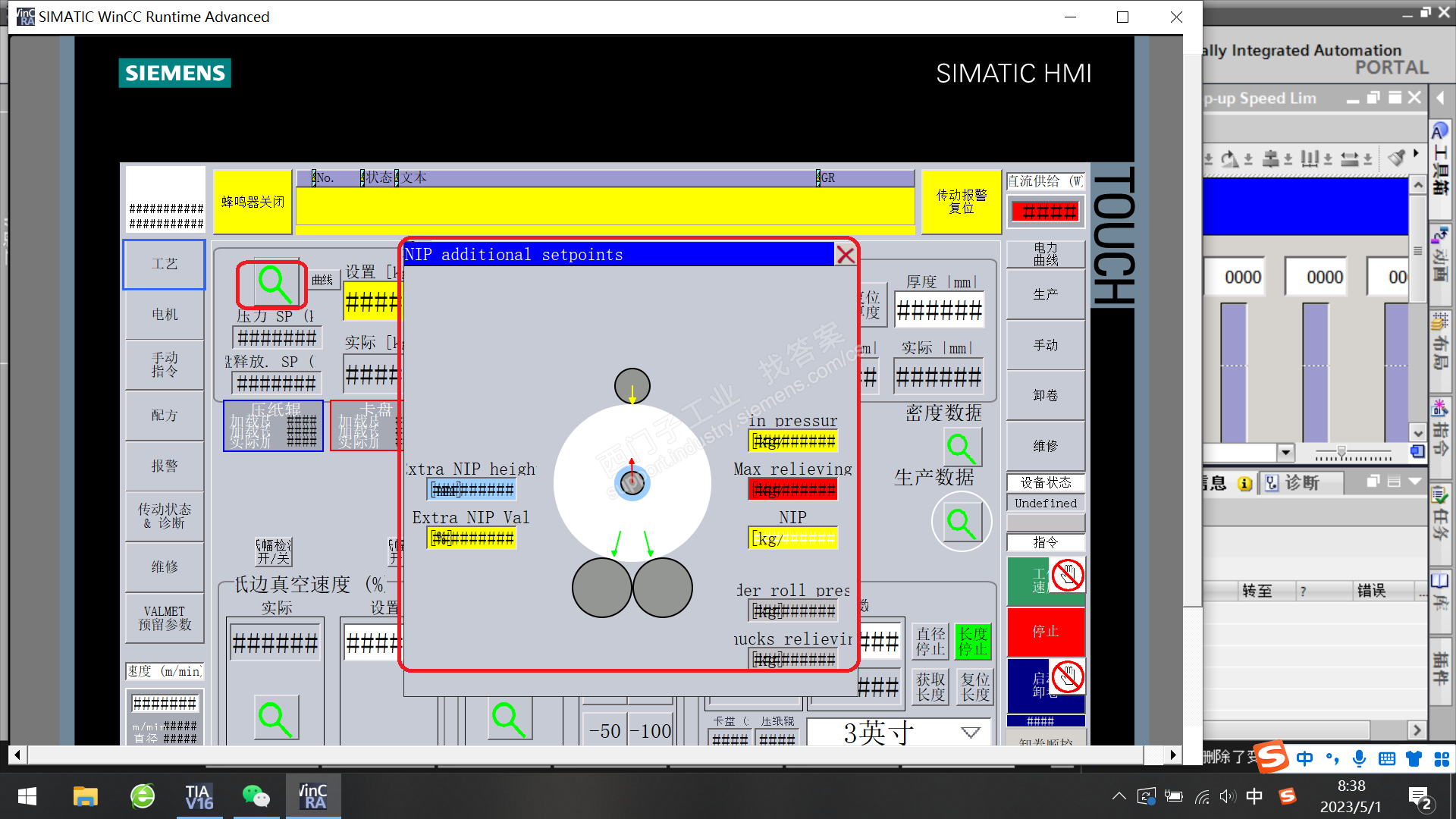This screenshot has width=1456, height=819.
Task: Click the no-hand icon on 工作速度 button
Action: (x=1068, y=576)
